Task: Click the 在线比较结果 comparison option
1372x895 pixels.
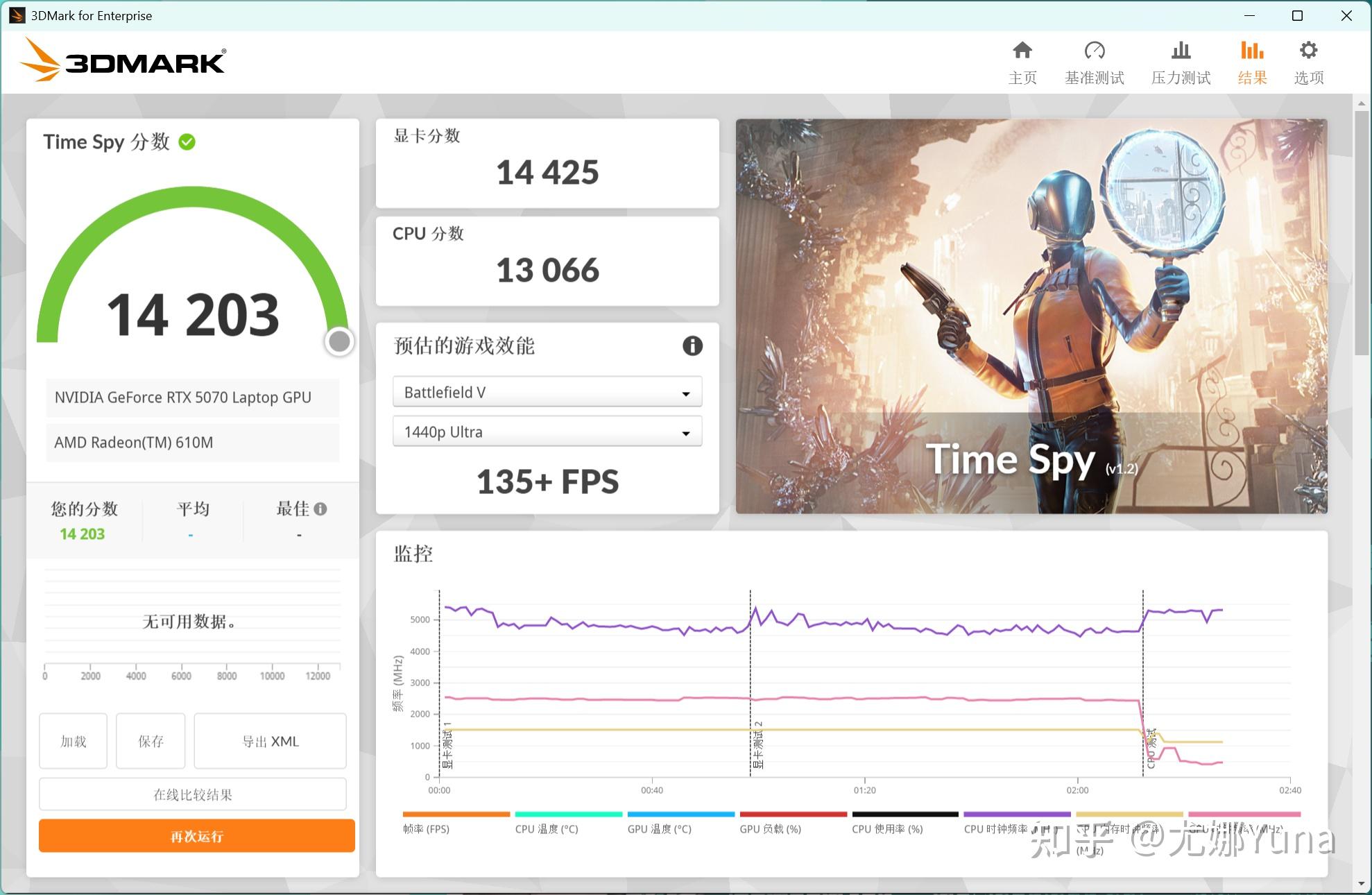Action: (193, 794)
